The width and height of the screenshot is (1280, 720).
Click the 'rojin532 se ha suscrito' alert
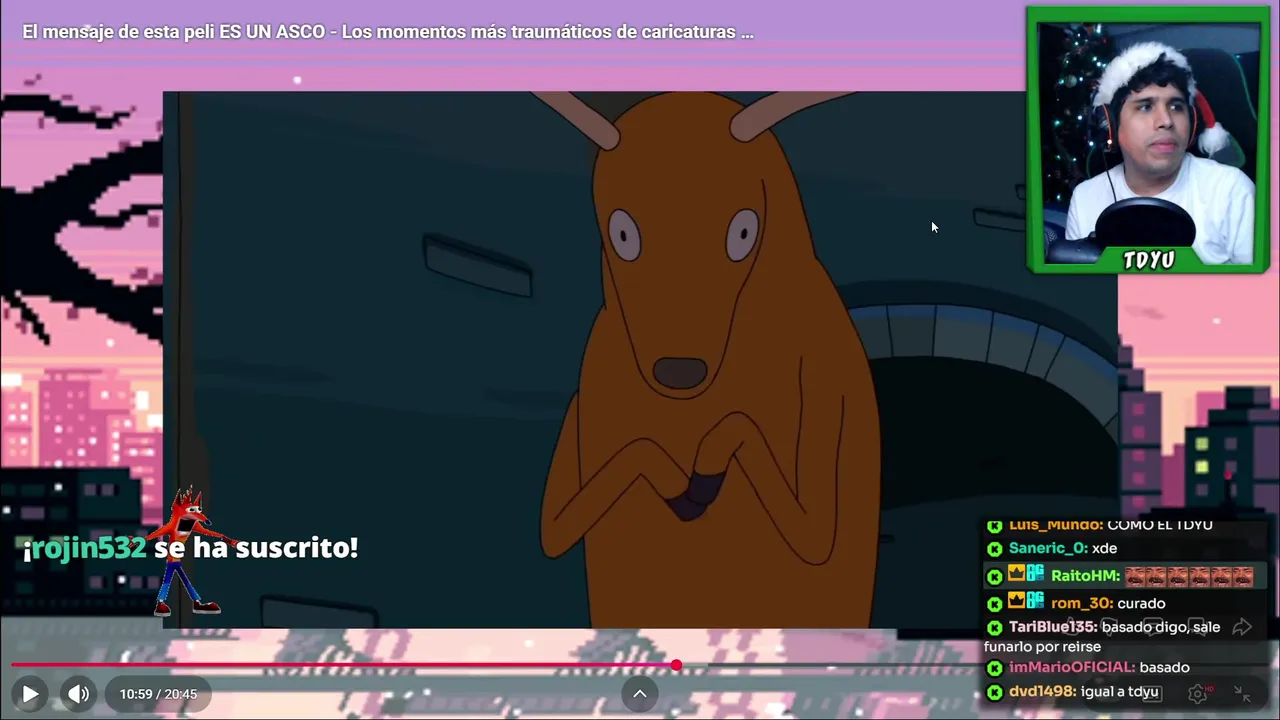pos(190,548)
